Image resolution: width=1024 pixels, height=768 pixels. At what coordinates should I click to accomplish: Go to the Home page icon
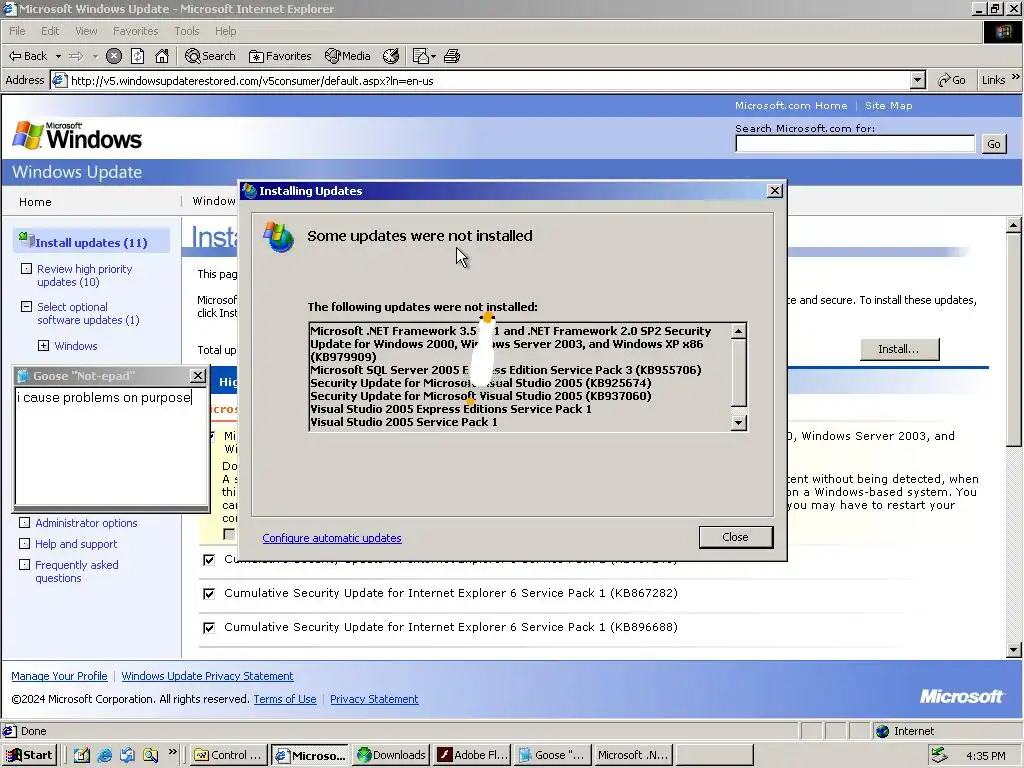(162, 56)
